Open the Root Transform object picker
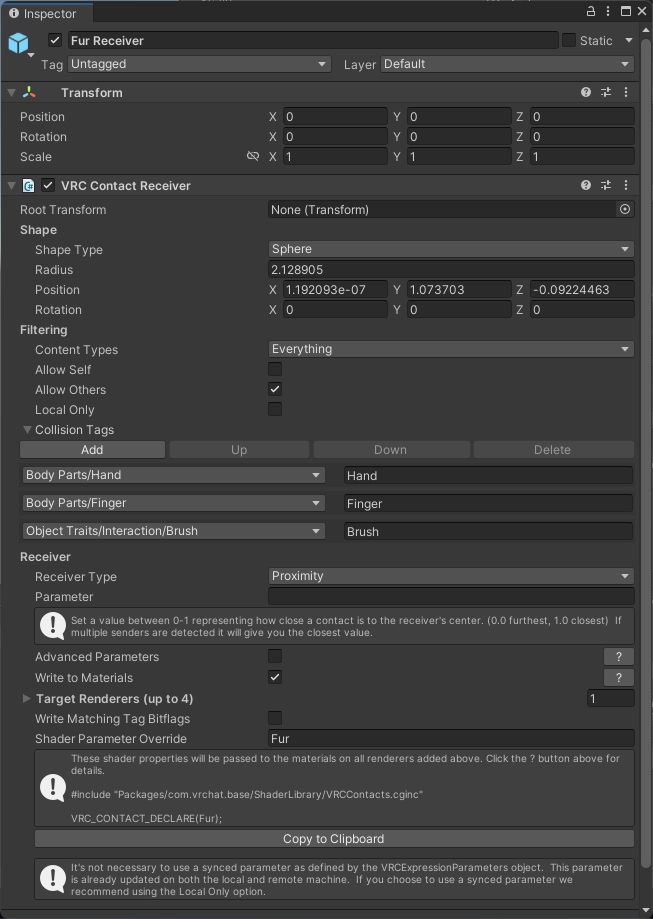The height and width of the screenshot is (919, 653). click(x=625, y=209)
